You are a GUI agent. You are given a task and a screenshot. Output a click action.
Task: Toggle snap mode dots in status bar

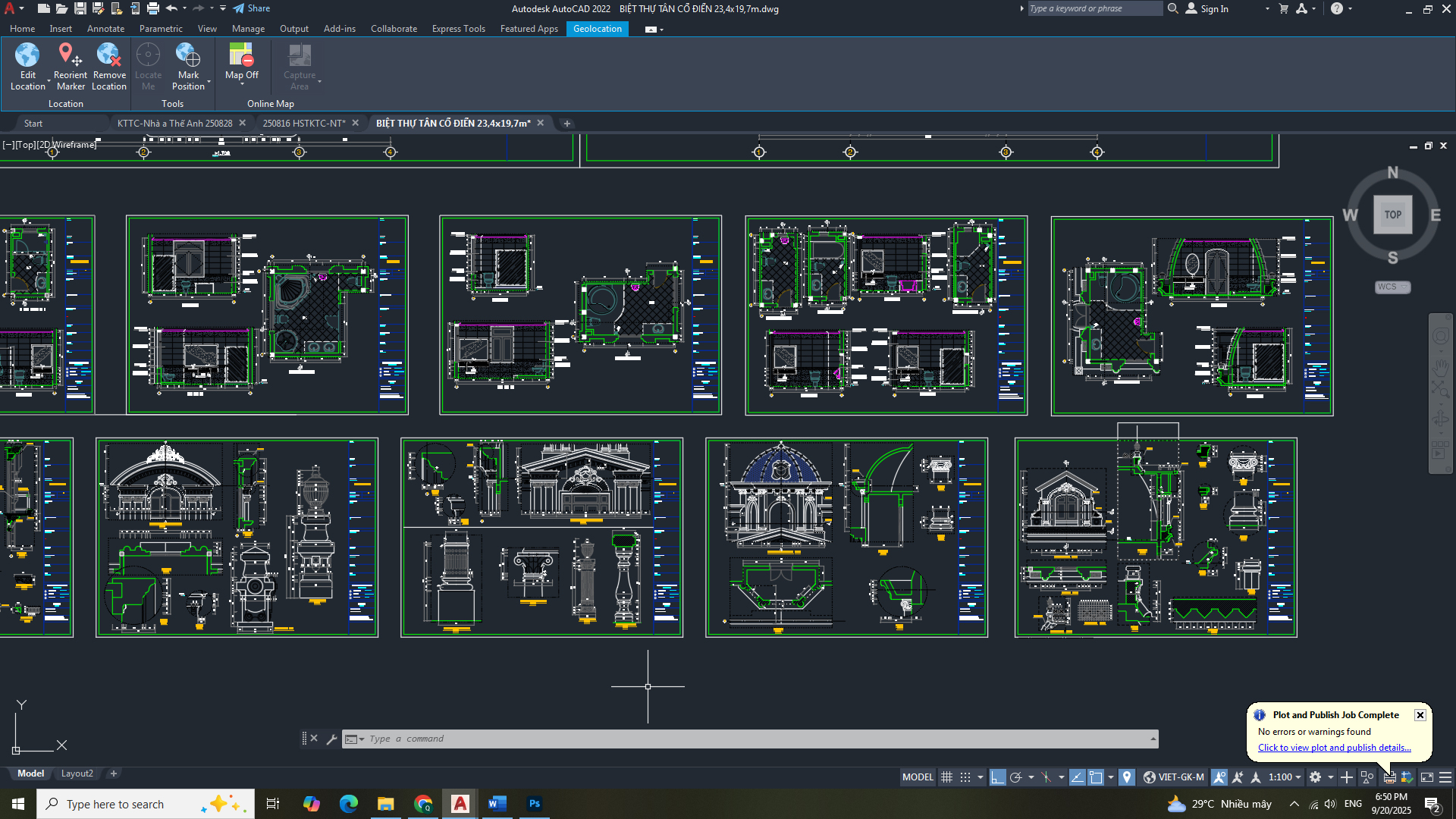pyautogui.click(x=965, y=777)
